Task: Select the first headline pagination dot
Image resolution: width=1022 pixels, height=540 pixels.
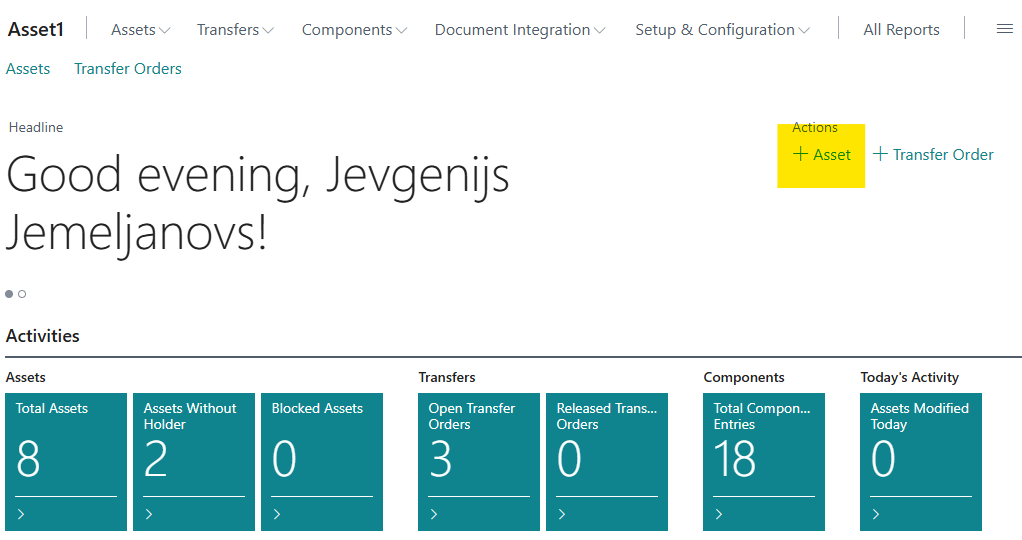Action: click(9, 294)
